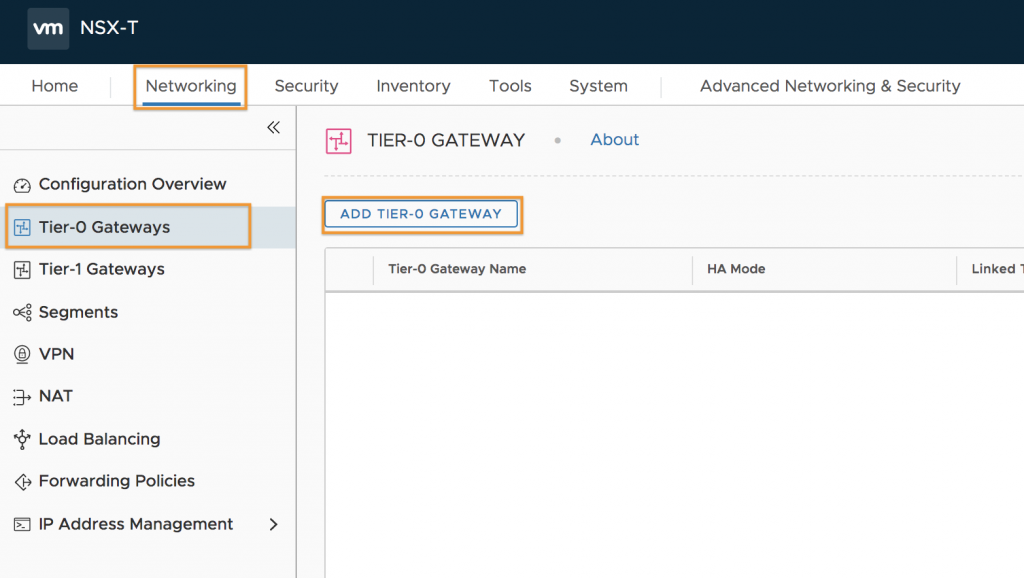Click the pink Tier-0 Gateway header icon
Image resolution: width=1024 pixels, height=578 pixels.
[338, 140]
